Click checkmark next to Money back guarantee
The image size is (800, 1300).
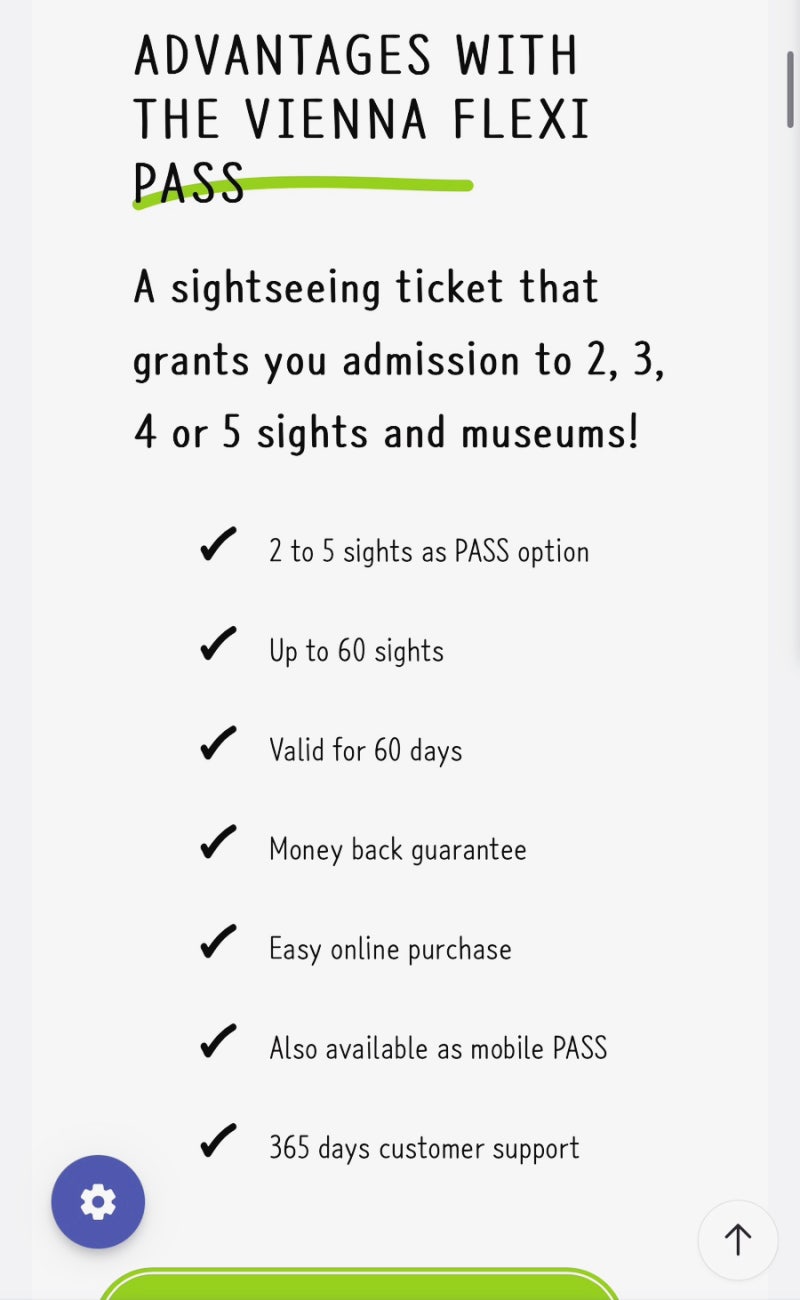coord(218,843)
